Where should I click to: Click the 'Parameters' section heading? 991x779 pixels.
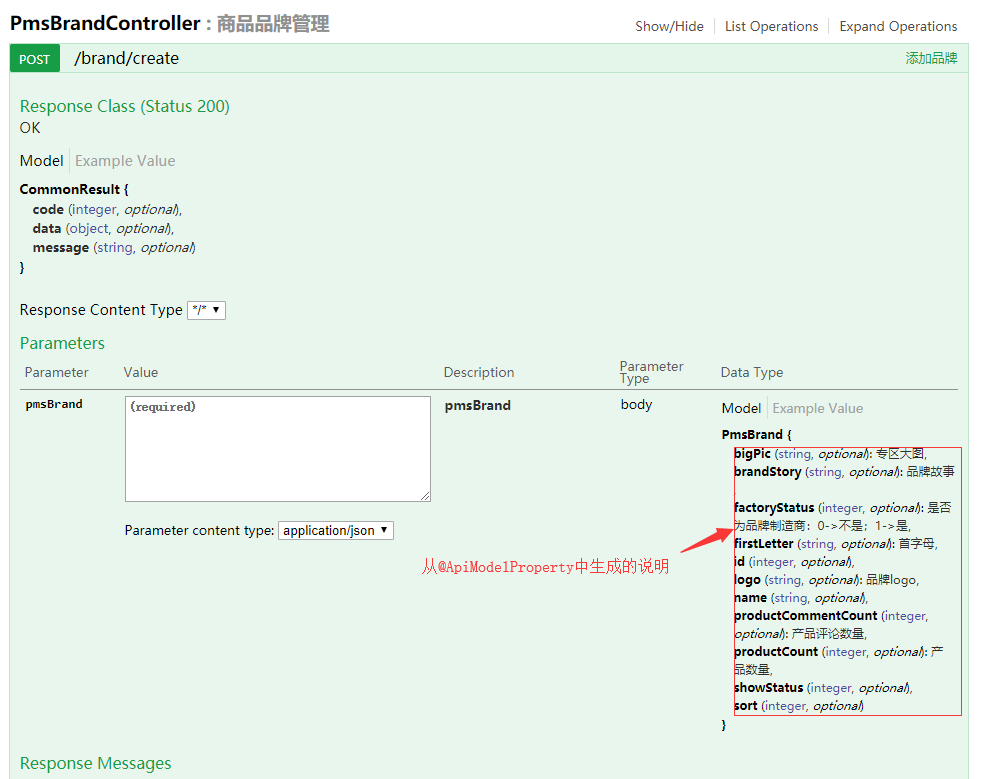point(62,343)
